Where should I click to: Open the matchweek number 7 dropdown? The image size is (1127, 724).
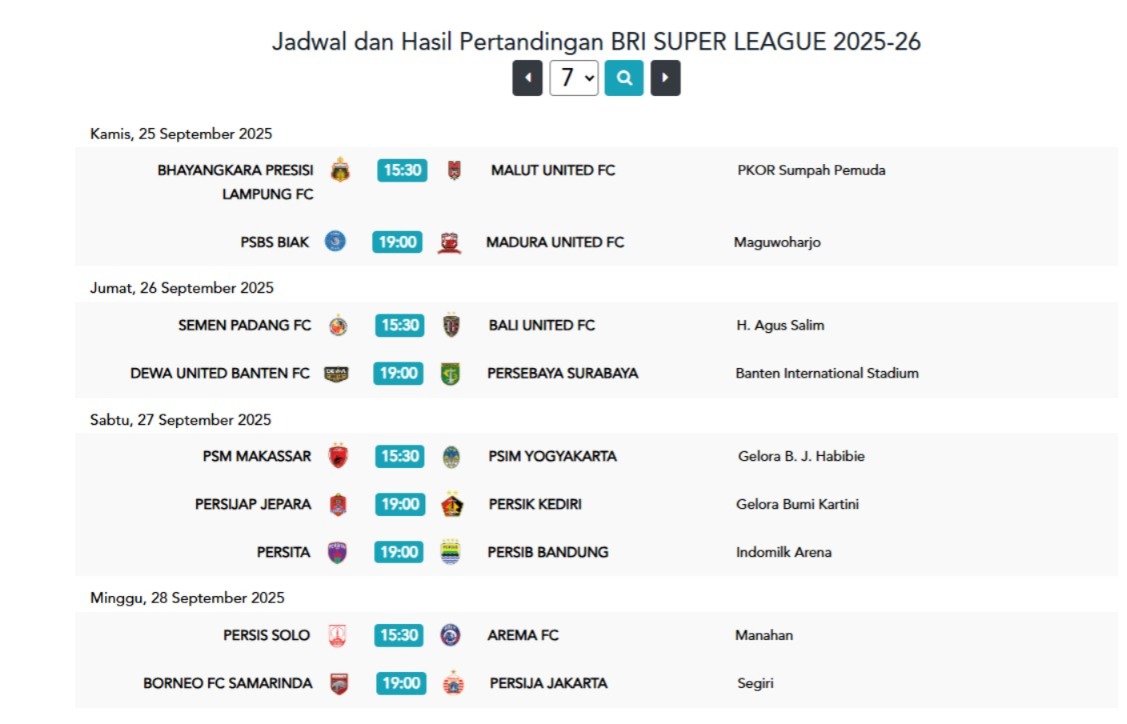click(x=573, y=78)
